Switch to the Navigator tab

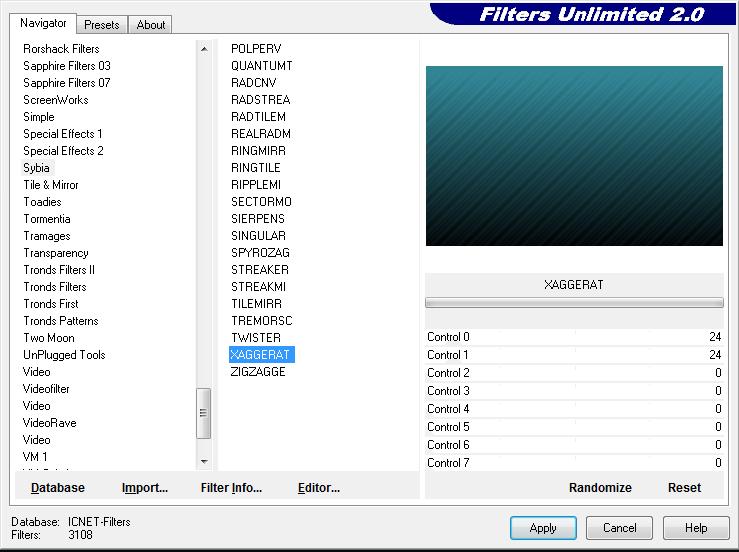point(43,23)
